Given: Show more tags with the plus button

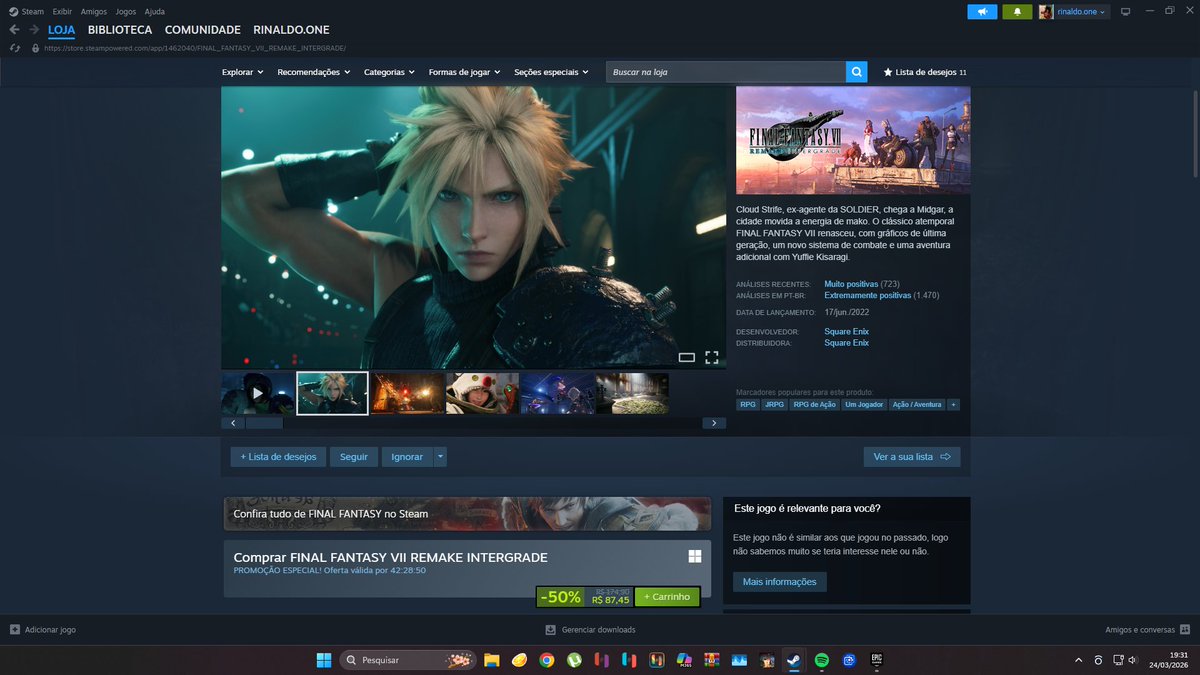Looking at the screenshot, I should [x=953, y=405].
